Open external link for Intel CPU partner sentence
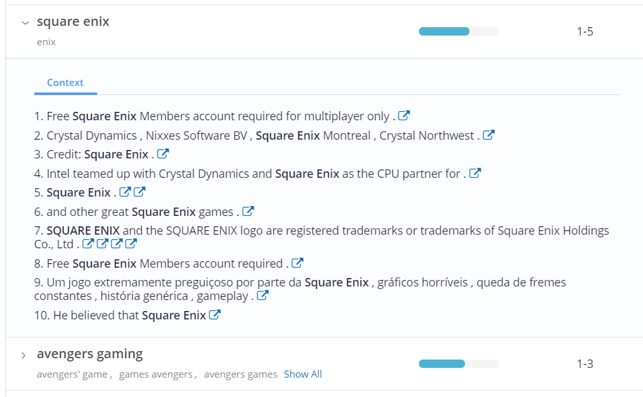Screen dimensions: 643x397 click(x=475, y=173)
